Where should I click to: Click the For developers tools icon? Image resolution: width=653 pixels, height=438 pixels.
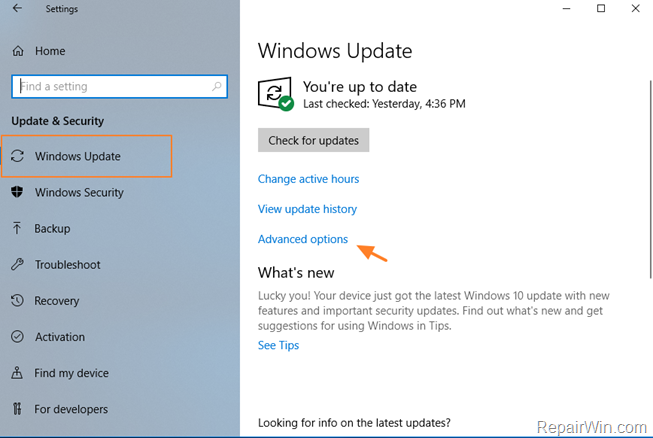(x=17, y=409)
